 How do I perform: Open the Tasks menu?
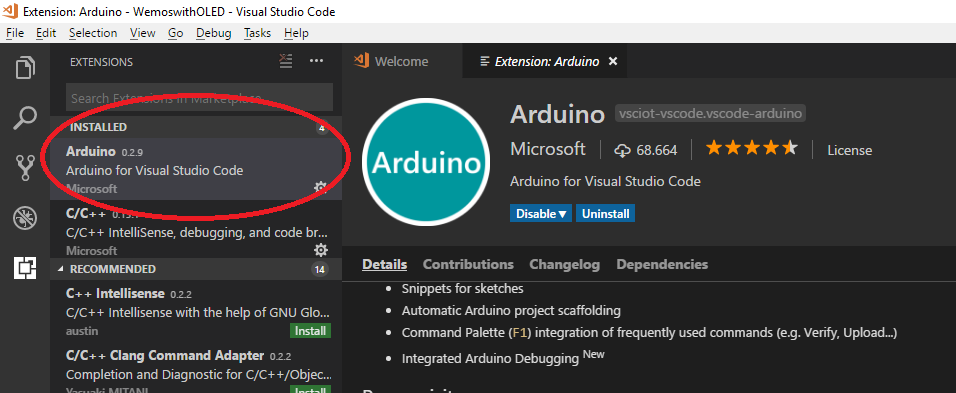coord(257,33)
